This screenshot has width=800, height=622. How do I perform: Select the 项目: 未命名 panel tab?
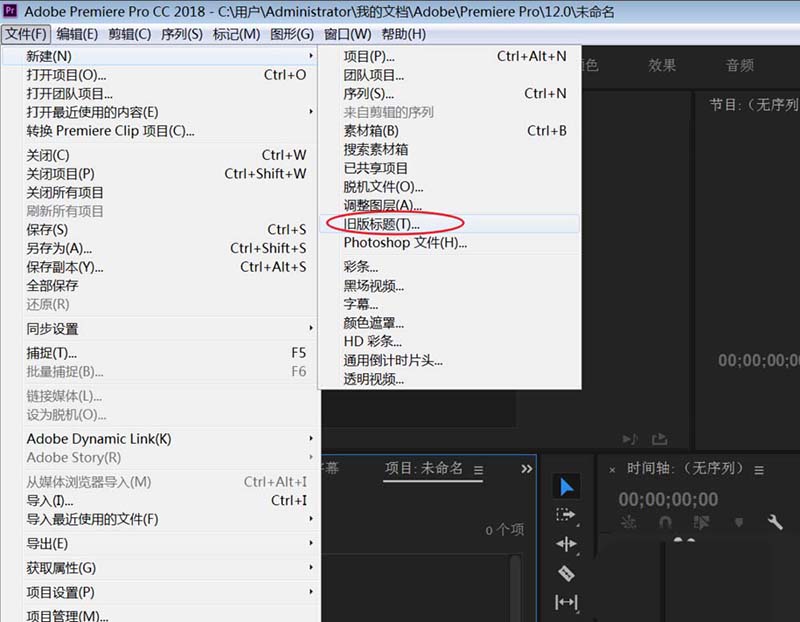[x=424, y=468]
